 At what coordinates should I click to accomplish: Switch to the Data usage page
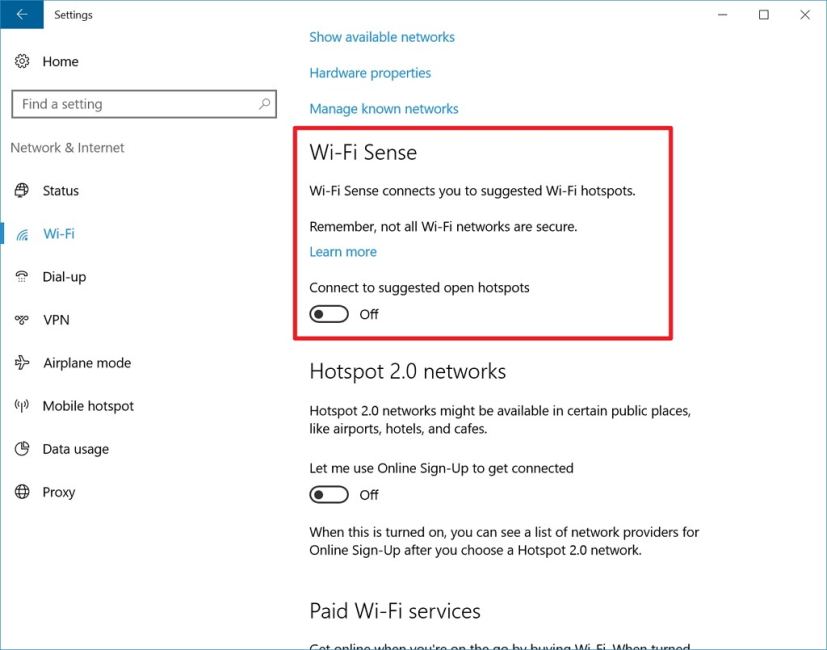click(76, 449)
